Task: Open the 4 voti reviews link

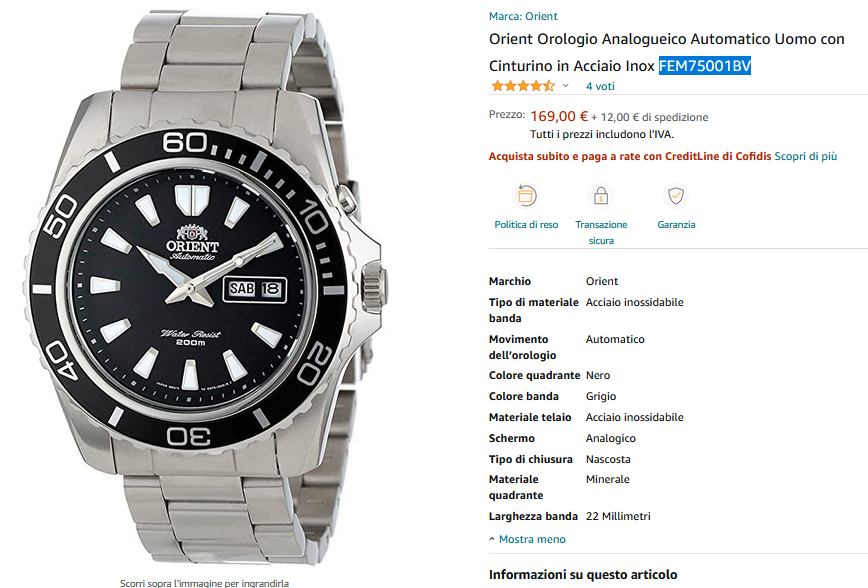Action: [x=600, y=87]
